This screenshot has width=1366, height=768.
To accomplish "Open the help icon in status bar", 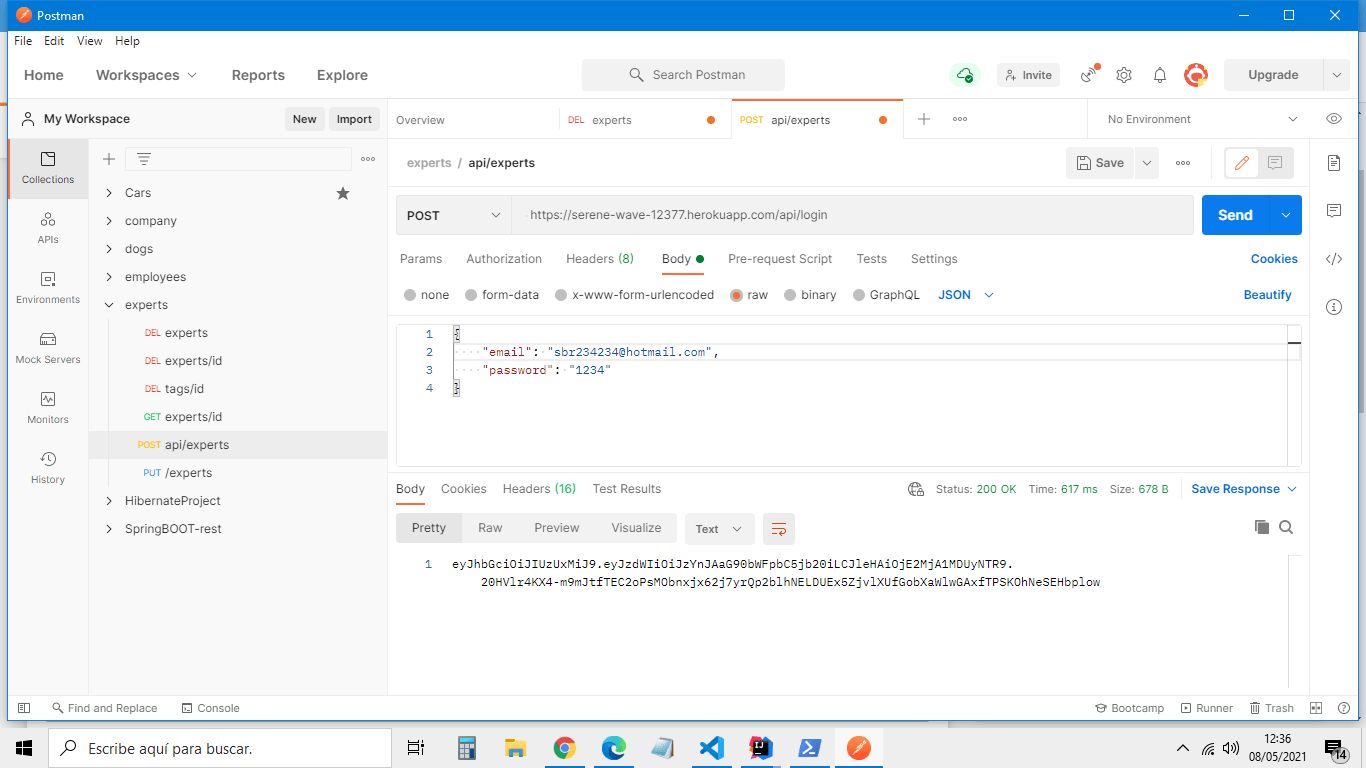I will point(1343,708).
